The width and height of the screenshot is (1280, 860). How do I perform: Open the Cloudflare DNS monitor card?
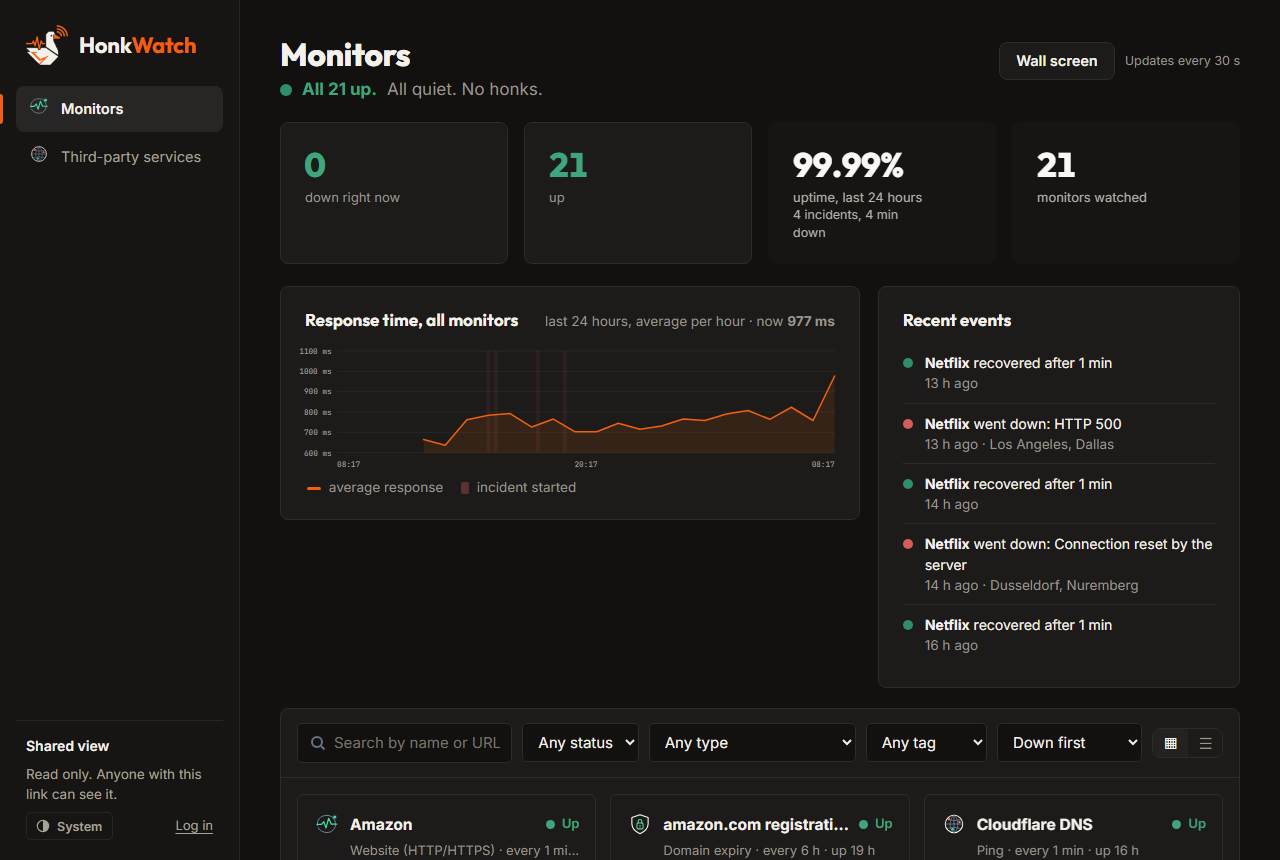coord(1073,827)
